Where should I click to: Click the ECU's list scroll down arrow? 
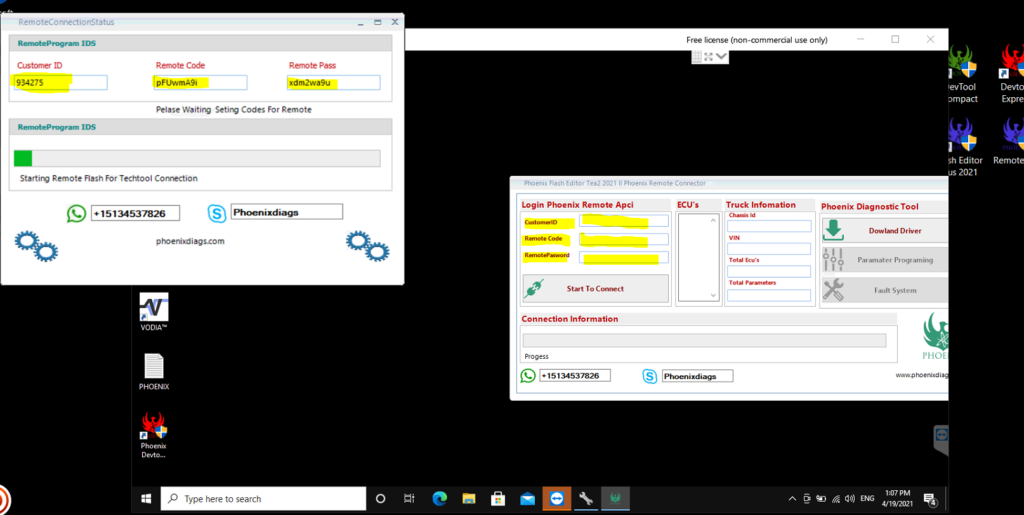[x=713, y=296]
